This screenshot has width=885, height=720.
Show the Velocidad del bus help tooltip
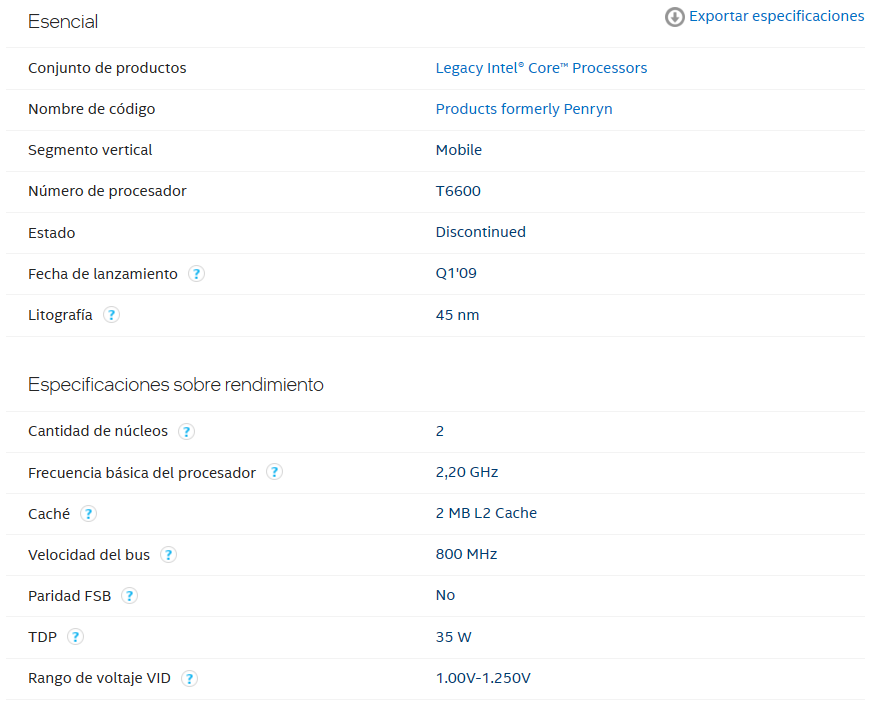[x=169, y=555]
